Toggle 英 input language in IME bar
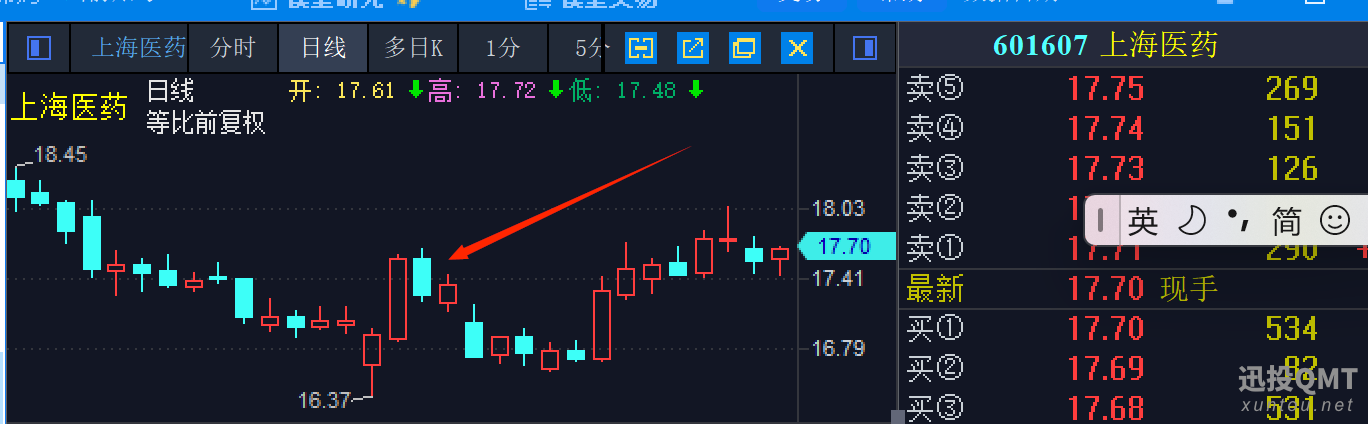Viewport: 1368px width, 424px height. tap(1142, 221)
